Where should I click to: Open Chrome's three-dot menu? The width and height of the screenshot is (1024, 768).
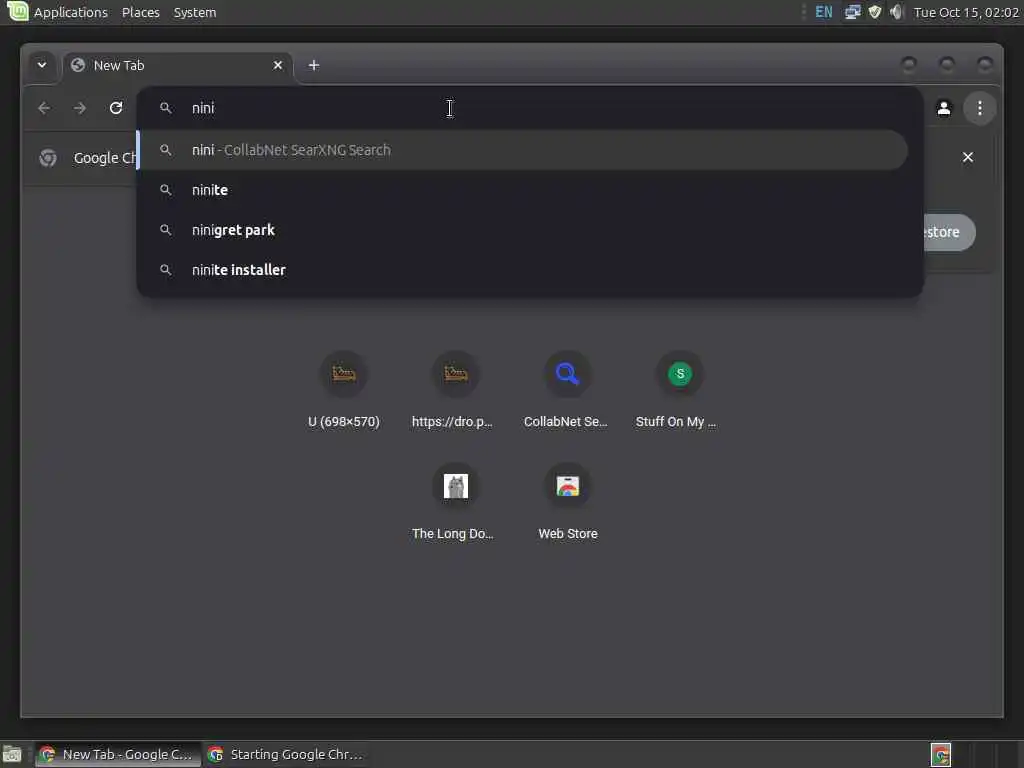pyautogui.click(x=980, y=108)
